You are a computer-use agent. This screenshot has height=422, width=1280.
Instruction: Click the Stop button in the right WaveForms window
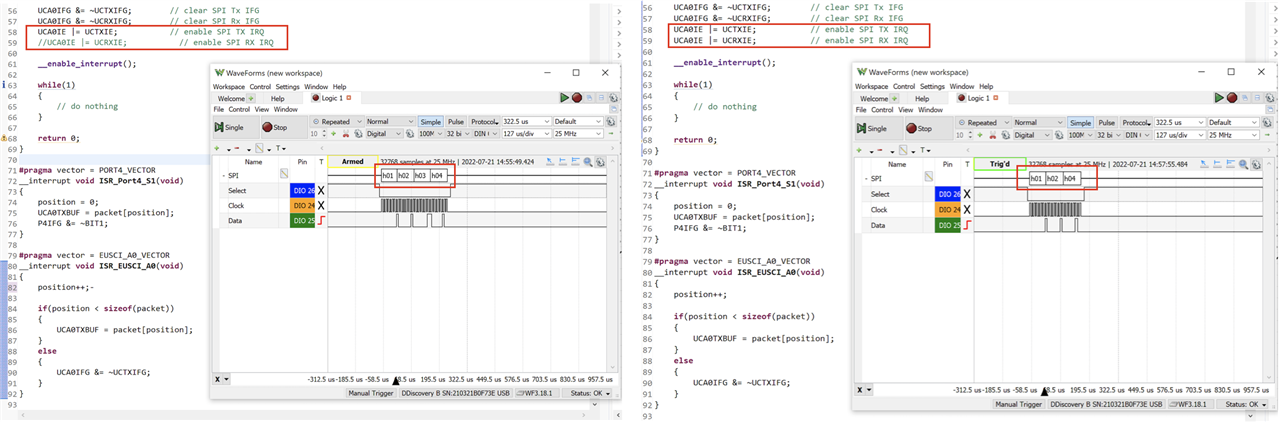coord(928,128)
